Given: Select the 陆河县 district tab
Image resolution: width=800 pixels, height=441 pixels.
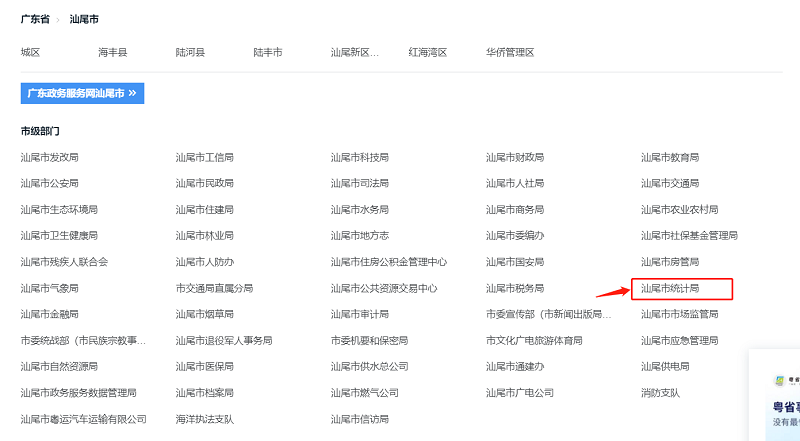Looking at the screenshot, I should point(190,52).
